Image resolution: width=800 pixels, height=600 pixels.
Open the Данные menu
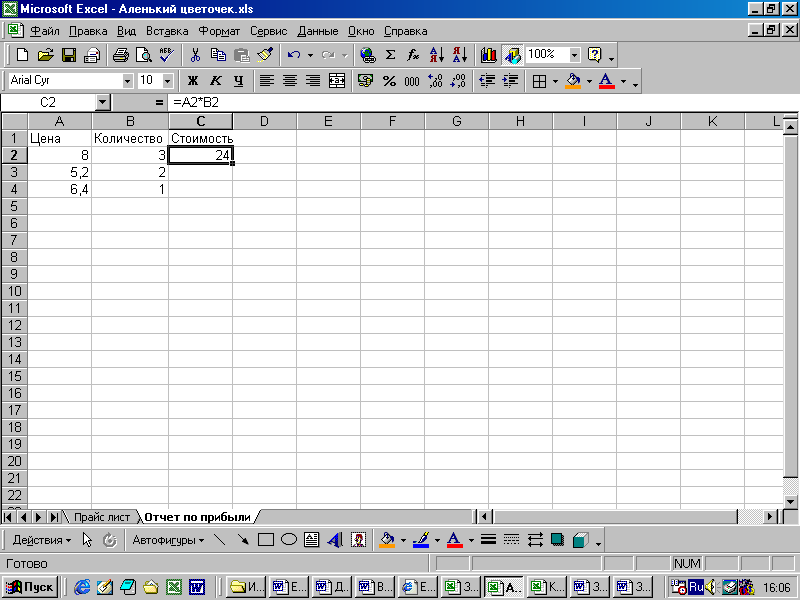(317, 31)
